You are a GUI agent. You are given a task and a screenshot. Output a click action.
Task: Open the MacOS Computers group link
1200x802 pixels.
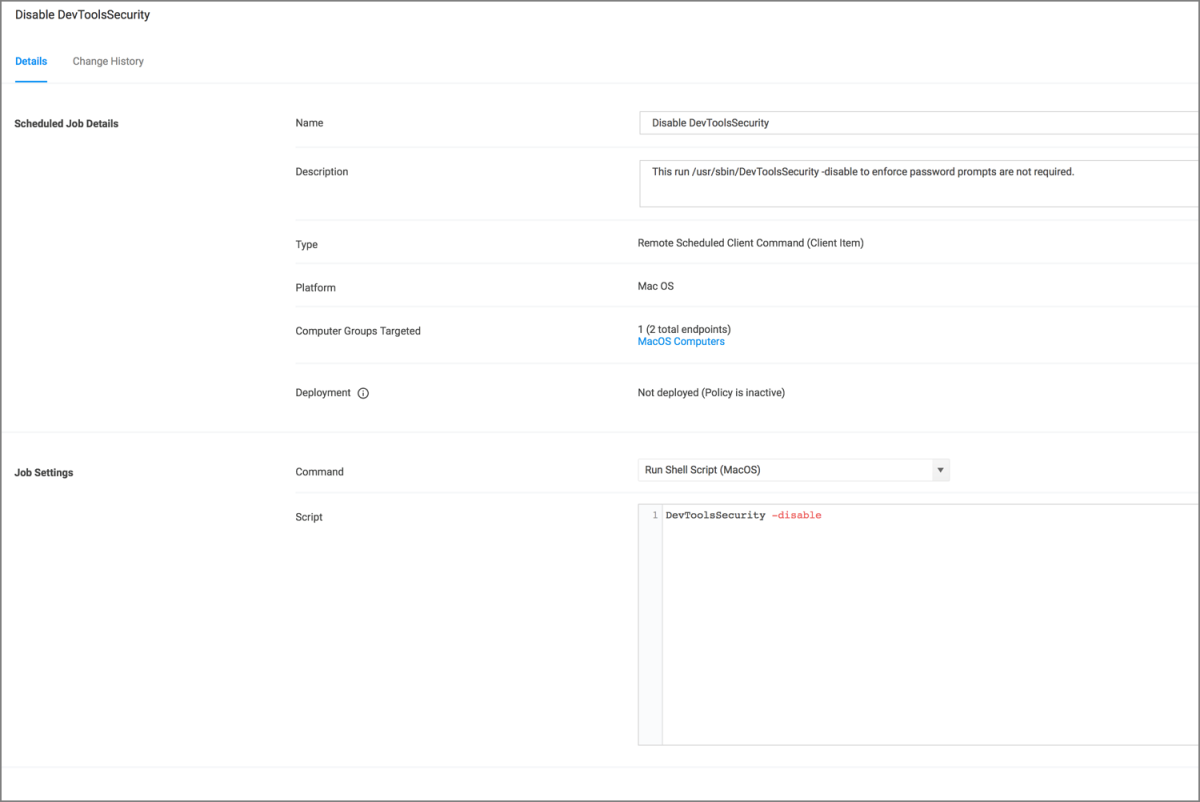click(x=681, y=342)
